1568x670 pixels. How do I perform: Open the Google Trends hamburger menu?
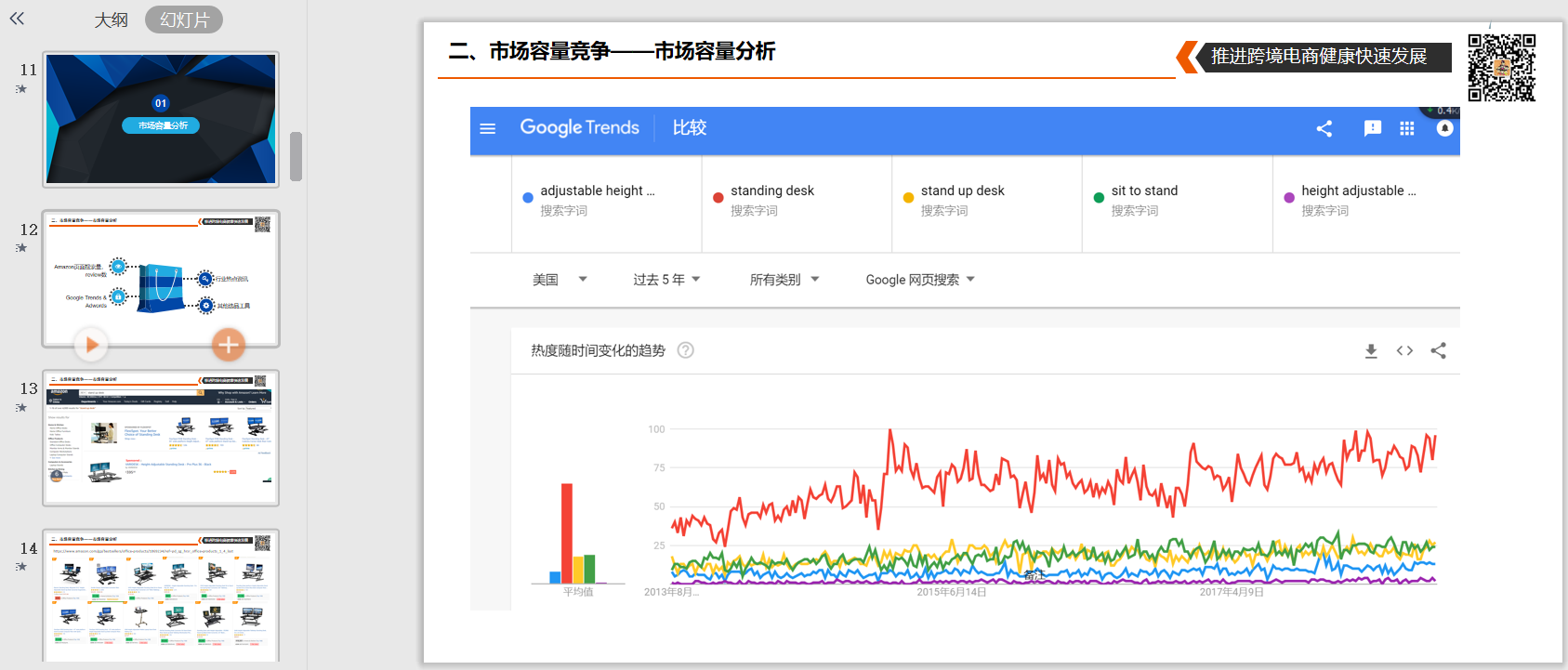coord(487,128)
